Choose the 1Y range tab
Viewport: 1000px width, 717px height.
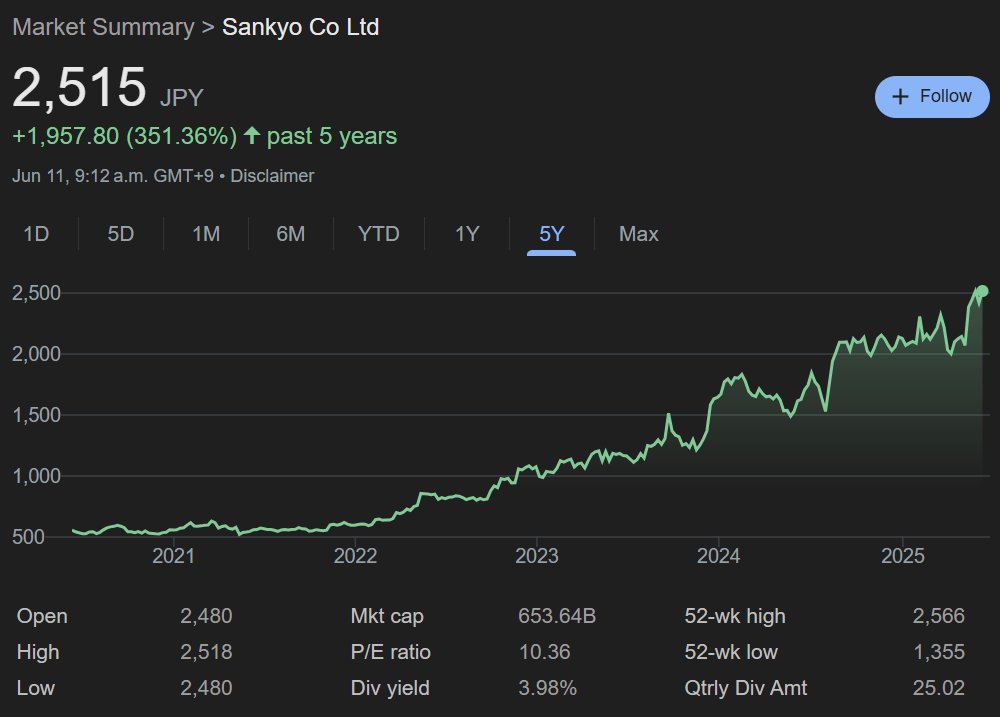(467, 234)
